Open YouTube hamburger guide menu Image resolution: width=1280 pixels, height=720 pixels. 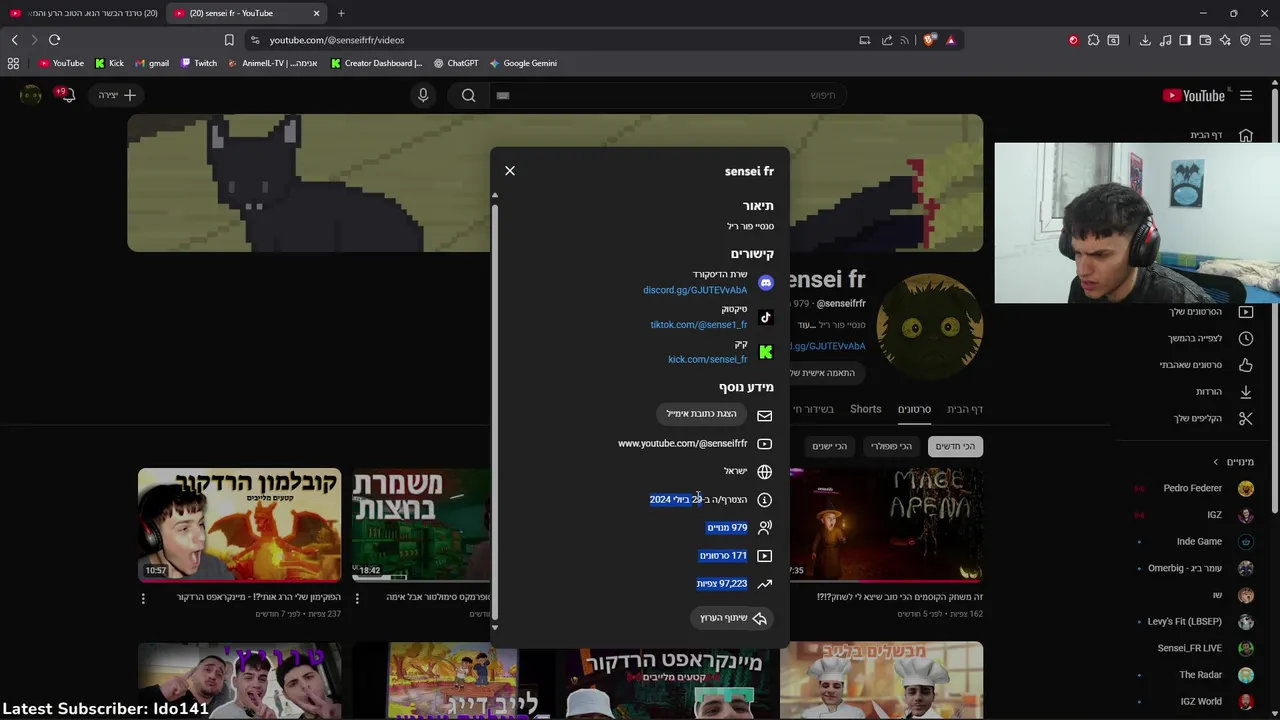[x=1246, y=95]
